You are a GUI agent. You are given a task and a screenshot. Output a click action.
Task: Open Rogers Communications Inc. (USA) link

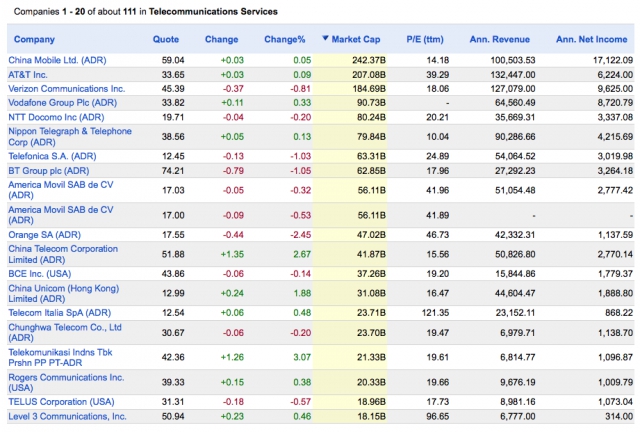coord(66,383)
